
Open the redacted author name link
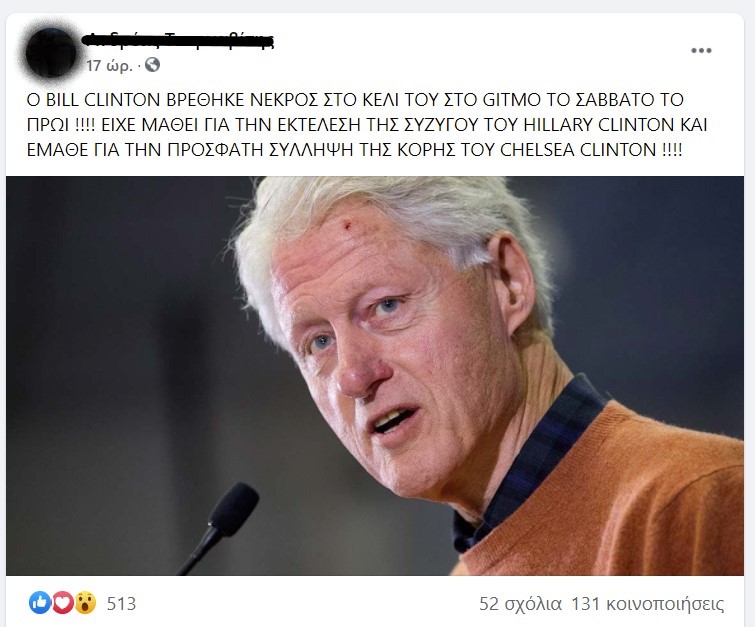178,40
